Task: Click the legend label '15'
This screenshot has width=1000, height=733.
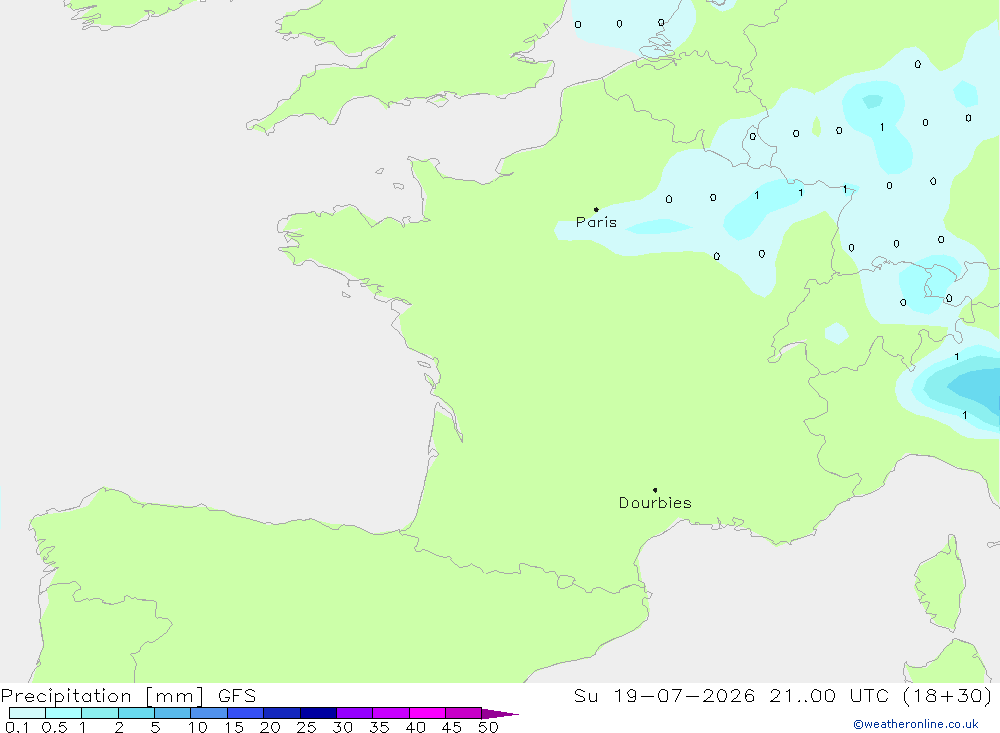Action: [233, 727]
